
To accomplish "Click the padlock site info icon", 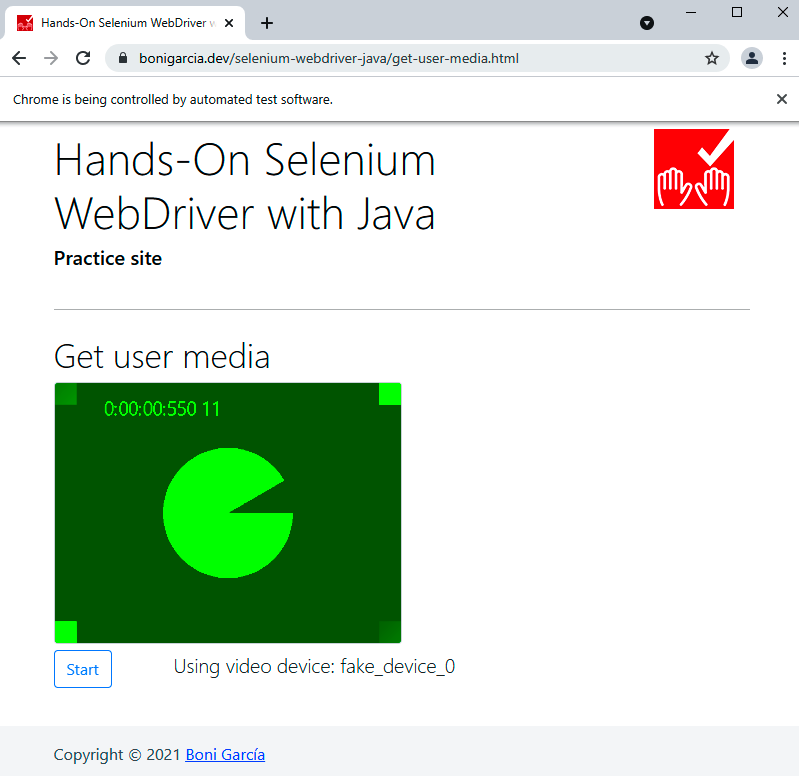I will 124,58.
